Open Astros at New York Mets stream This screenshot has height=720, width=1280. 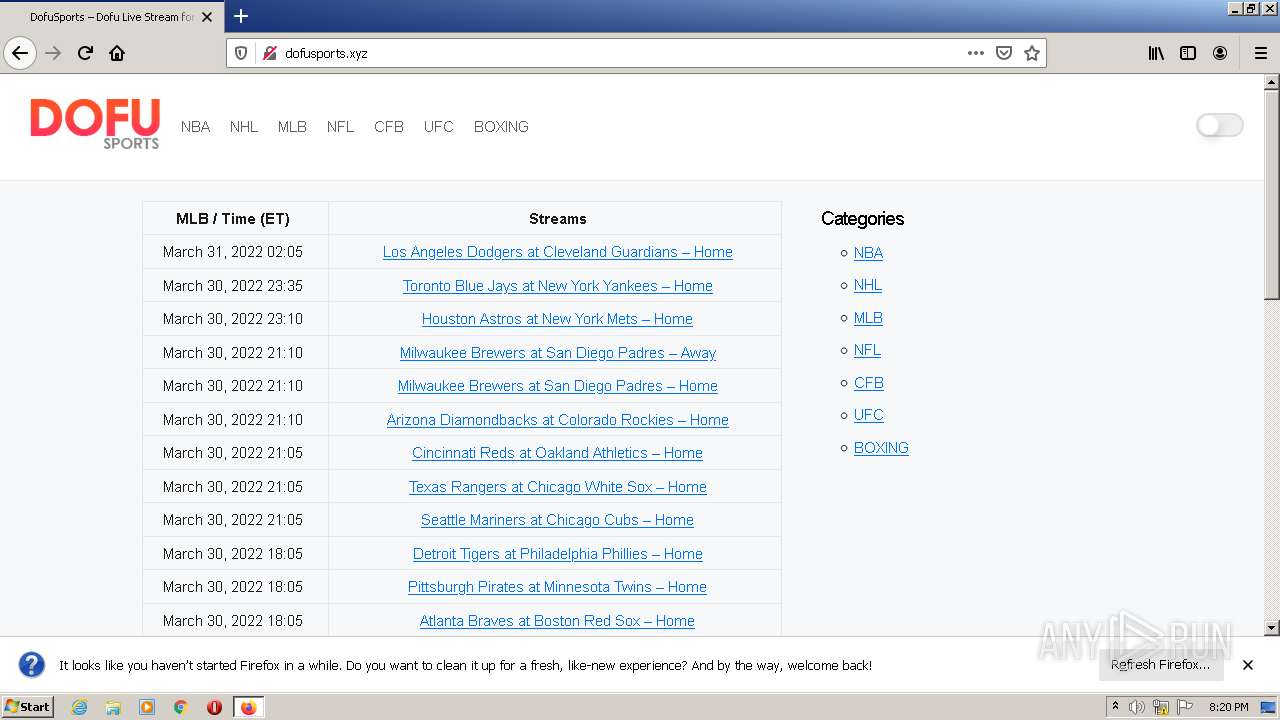[557, 319]
